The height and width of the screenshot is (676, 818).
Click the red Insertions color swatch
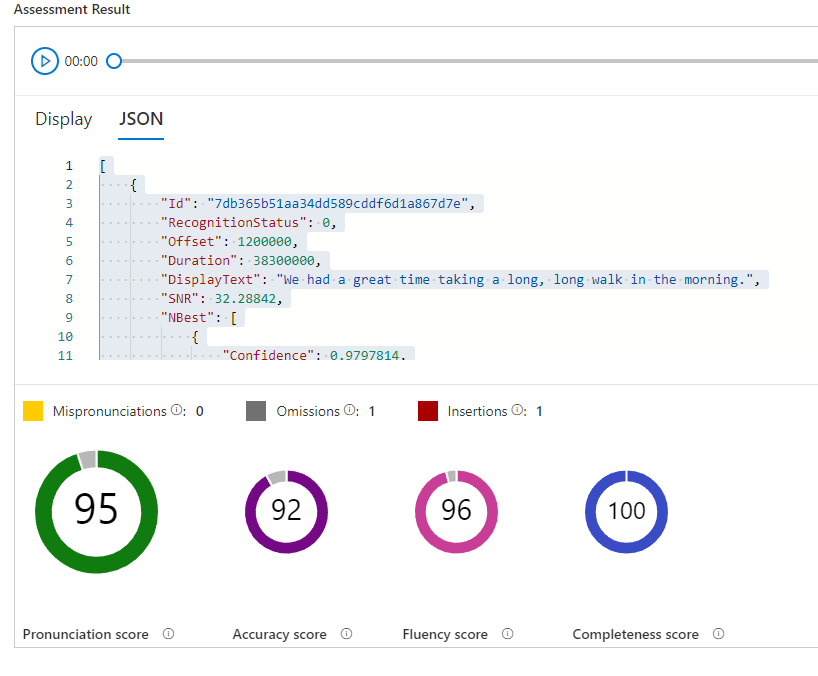pyautogui.click(x=428, y=411)
